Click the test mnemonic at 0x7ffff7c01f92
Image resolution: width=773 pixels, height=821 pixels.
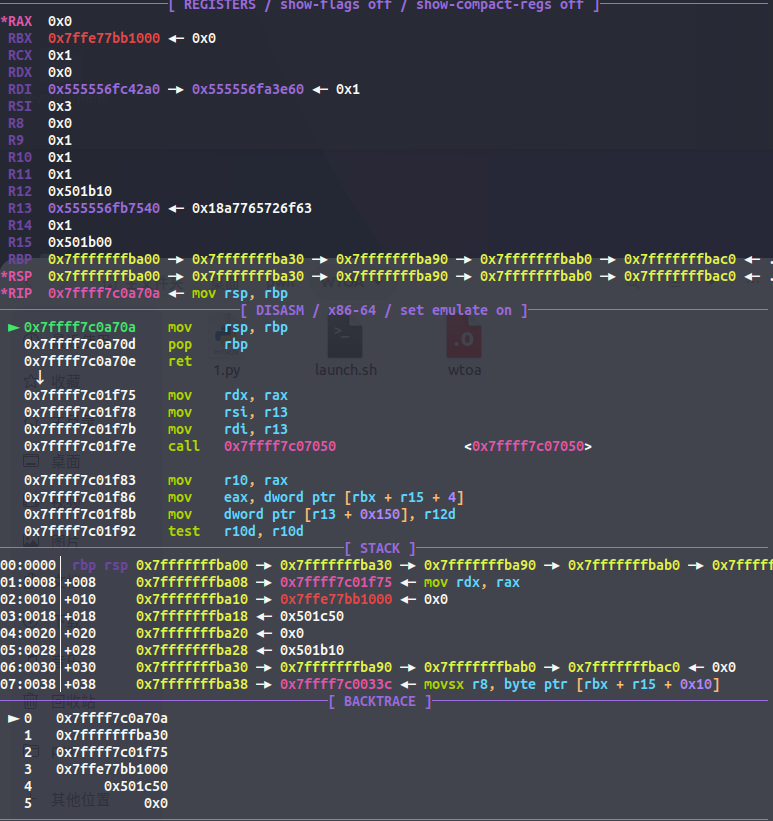[x=184, y=532]
